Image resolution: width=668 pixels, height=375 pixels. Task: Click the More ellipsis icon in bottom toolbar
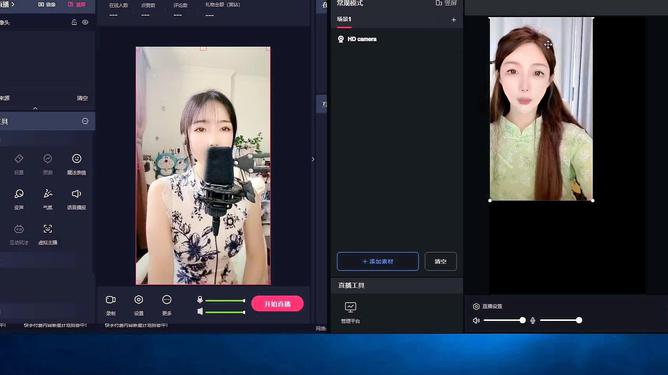pos(167,300)
